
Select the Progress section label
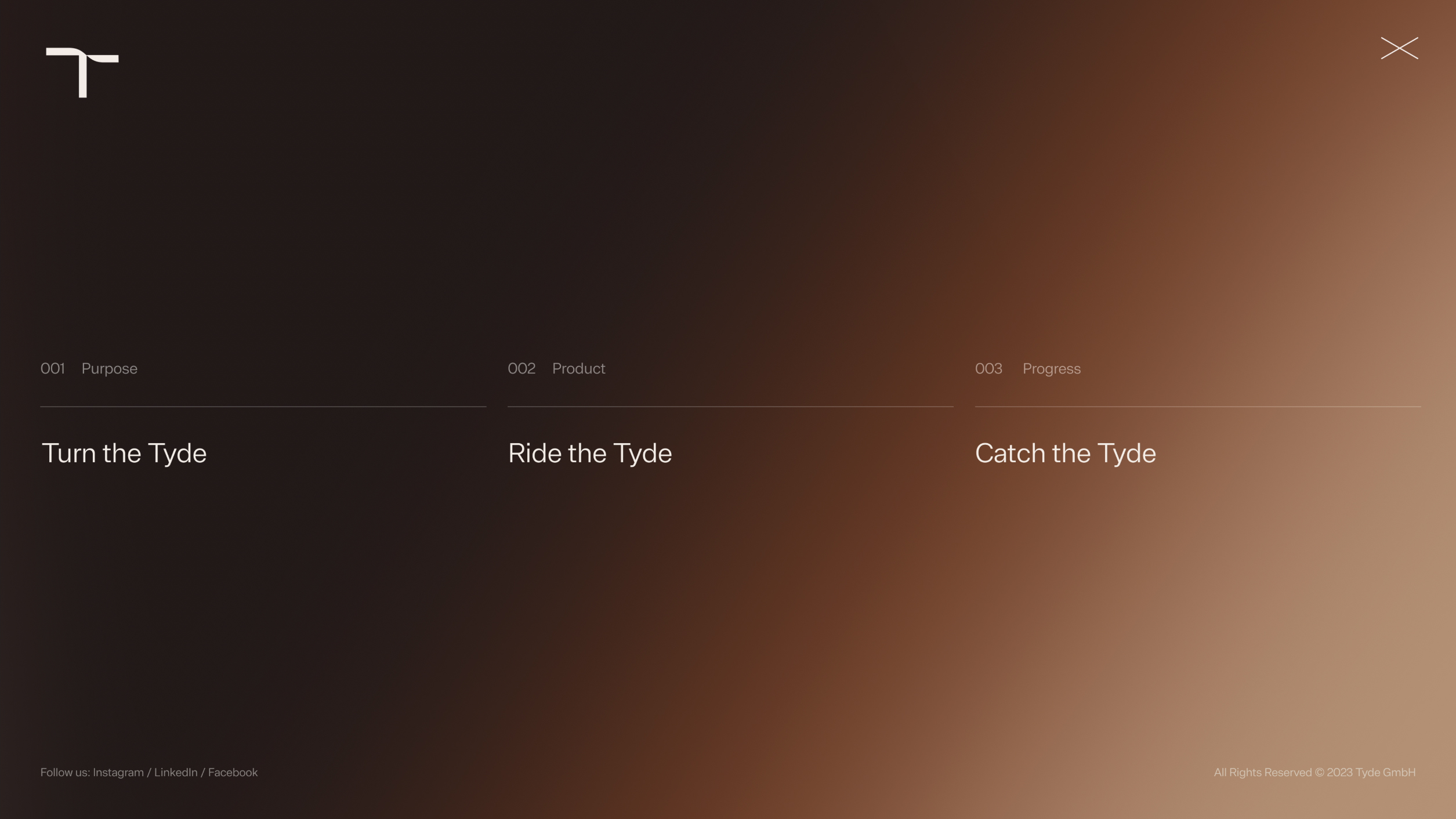[1051, 369]
